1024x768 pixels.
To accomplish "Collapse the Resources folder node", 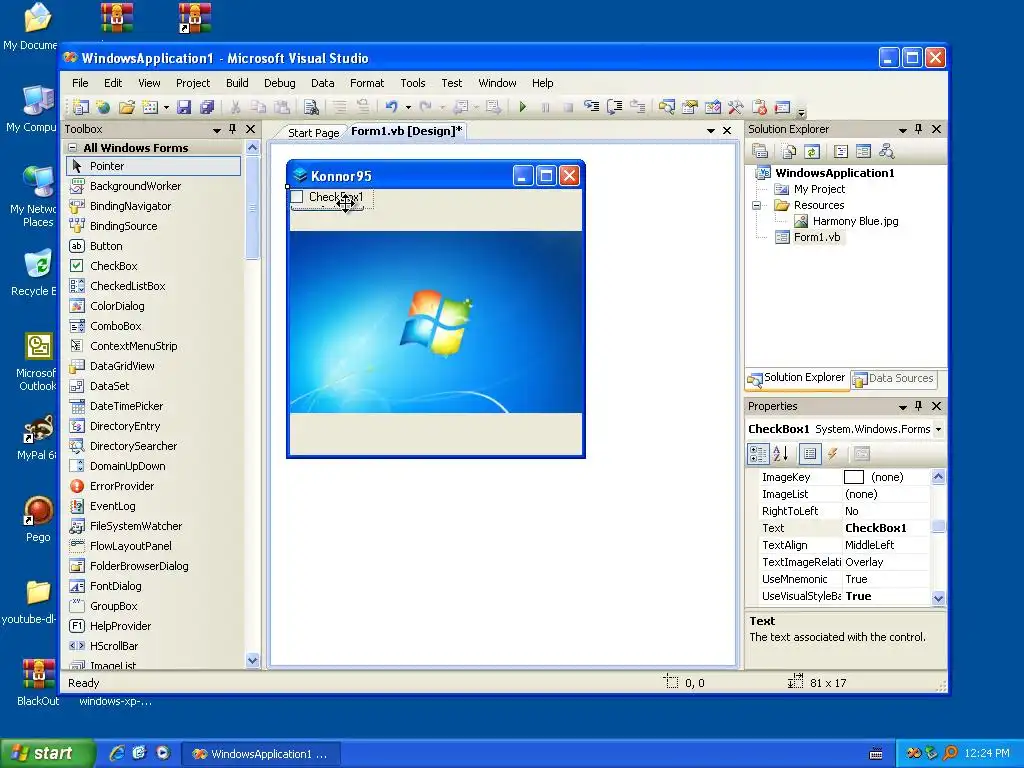I will click(756, 205).
